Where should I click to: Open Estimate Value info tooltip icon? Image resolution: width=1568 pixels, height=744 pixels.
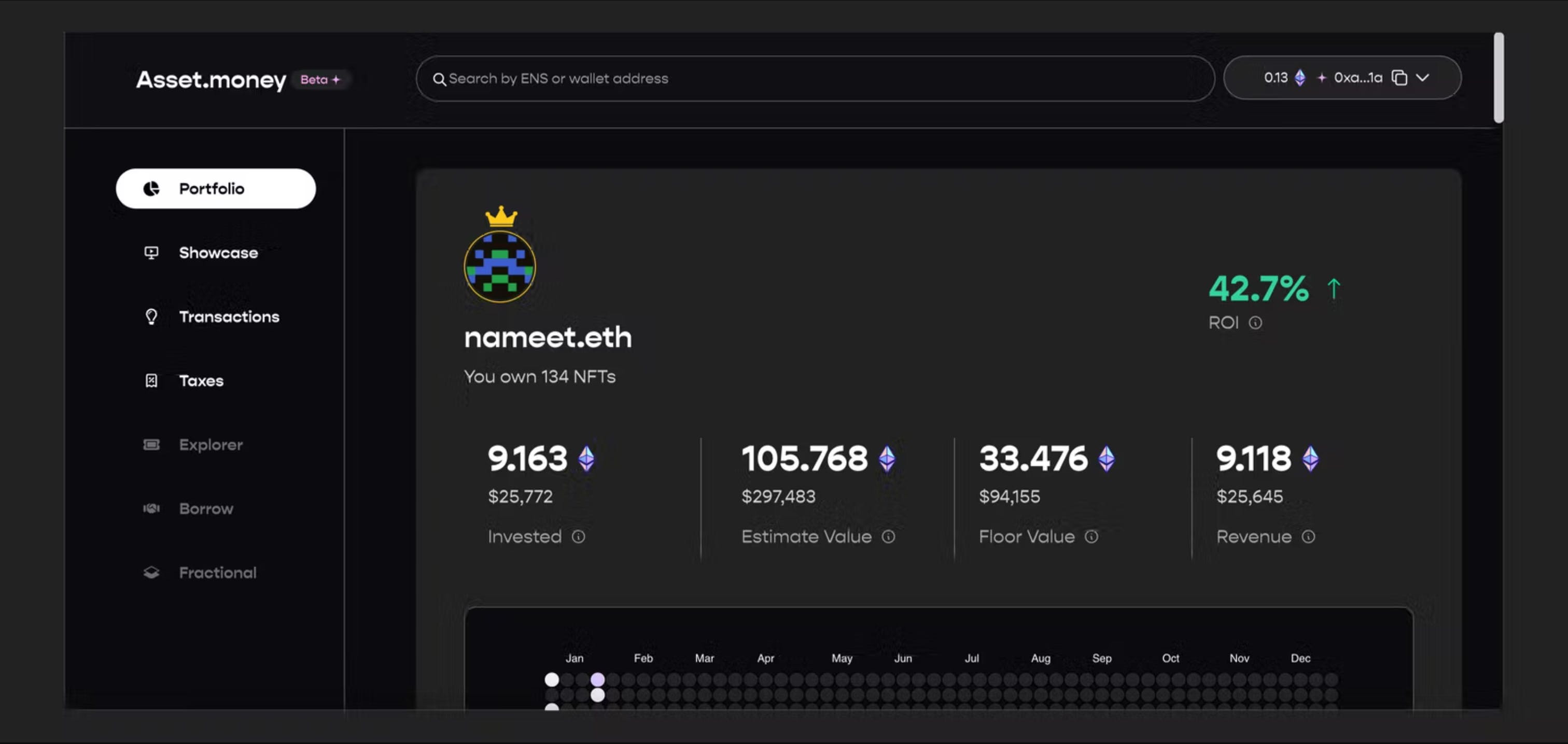pyautogui.click(x=889, y=536)
